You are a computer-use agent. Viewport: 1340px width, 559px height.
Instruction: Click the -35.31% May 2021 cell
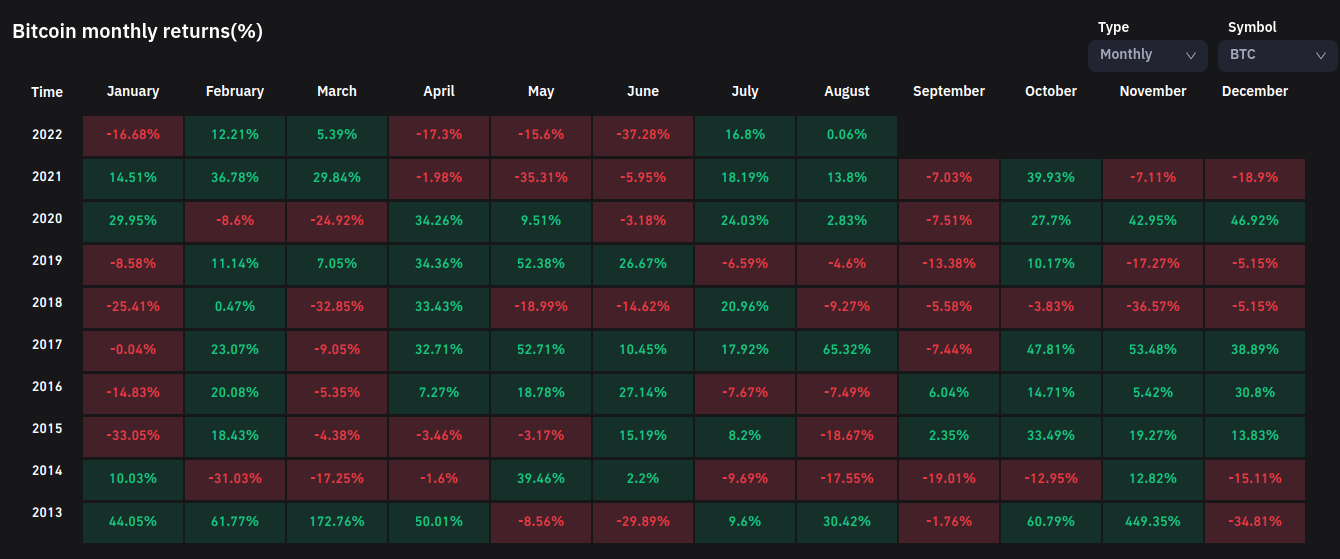pyautogui.click(x=541, y=178)
